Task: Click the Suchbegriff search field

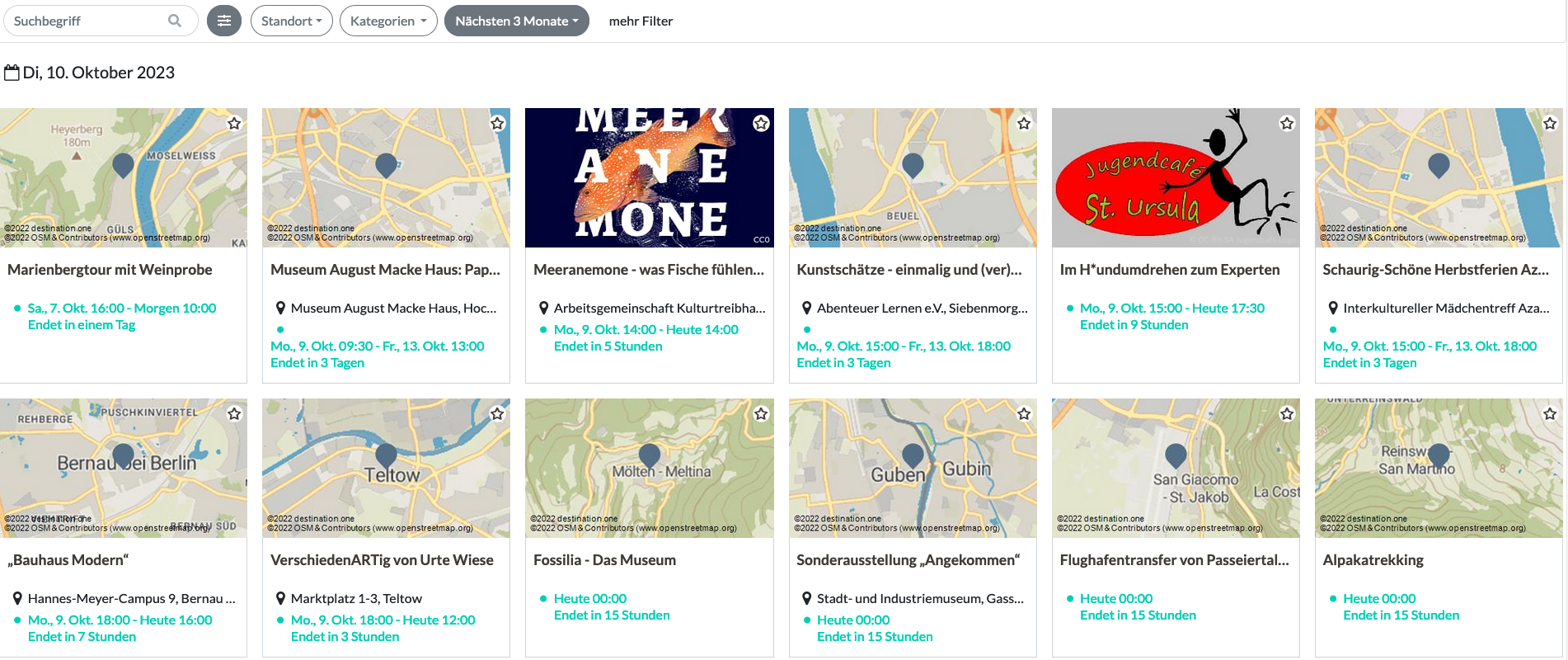Action: [x=87, y=21]
